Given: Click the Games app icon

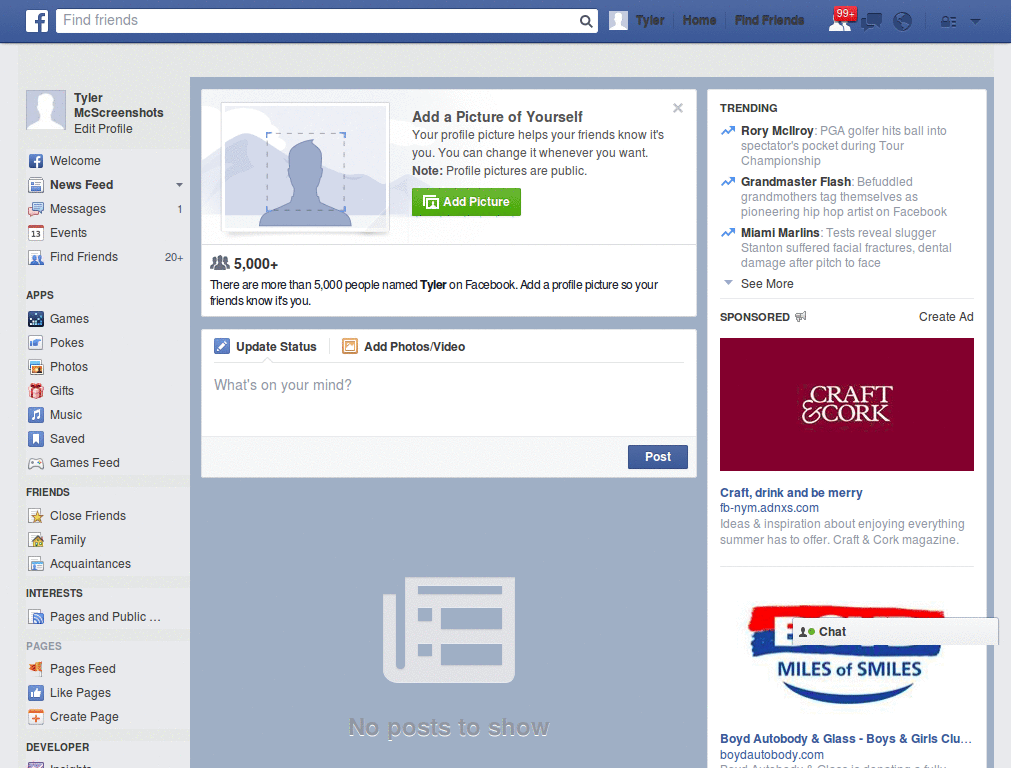Looking at the screenshot, I should (36, 319).
